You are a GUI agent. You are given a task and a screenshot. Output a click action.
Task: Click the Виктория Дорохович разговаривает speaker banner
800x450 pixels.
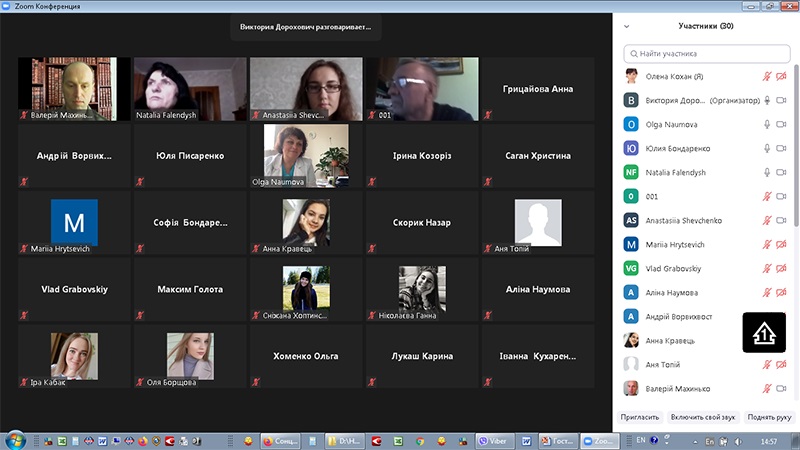pos(306,27)
